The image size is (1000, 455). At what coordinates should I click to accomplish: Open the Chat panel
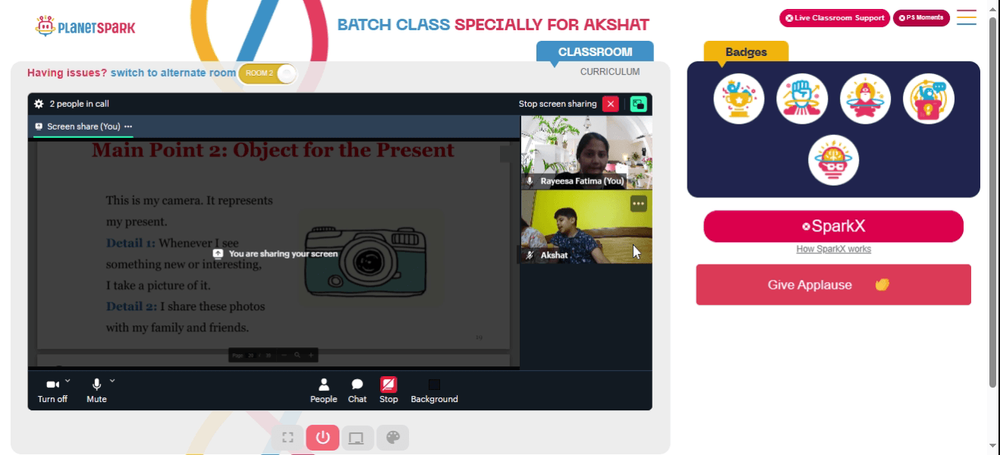357,391
